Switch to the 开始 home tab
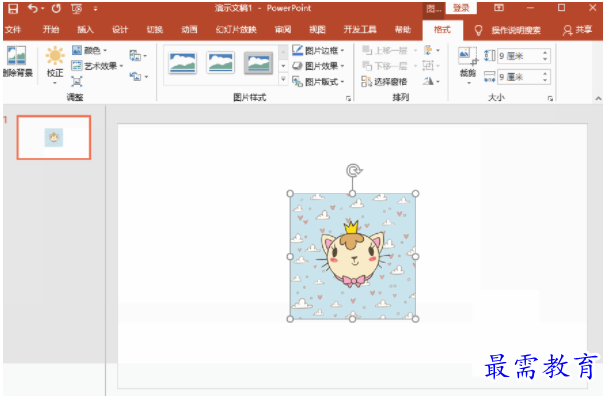Image resolution: width=606 pixels, height=398 pixels. tap(51, 30)
